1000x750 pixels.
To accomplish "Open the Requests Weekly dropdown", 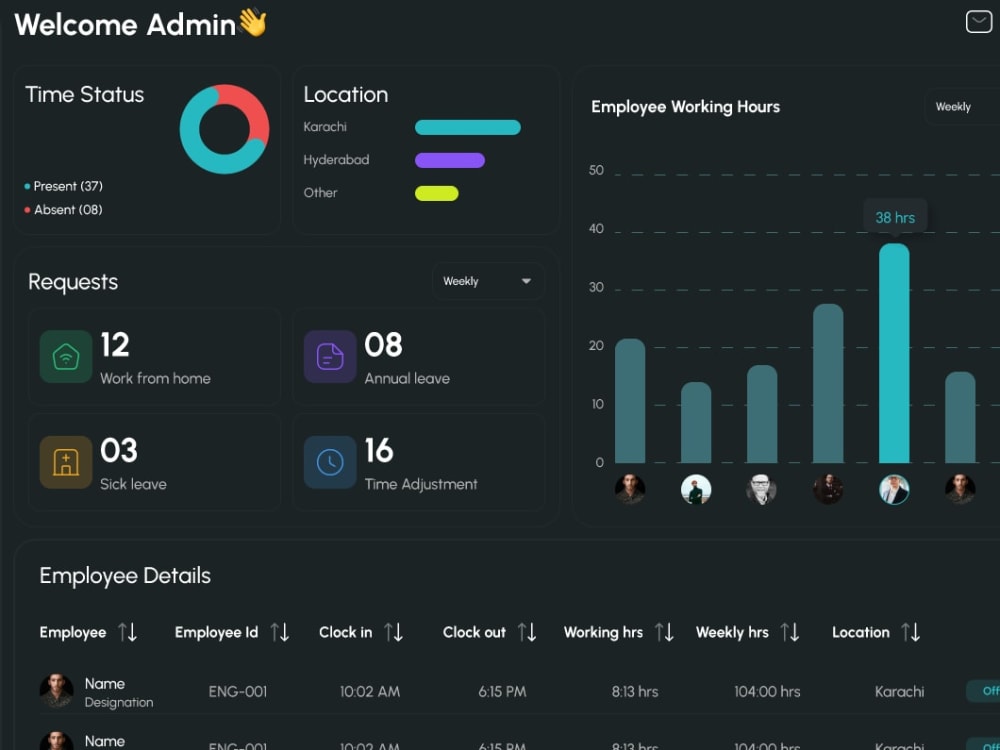I will [x=488, y=281].
